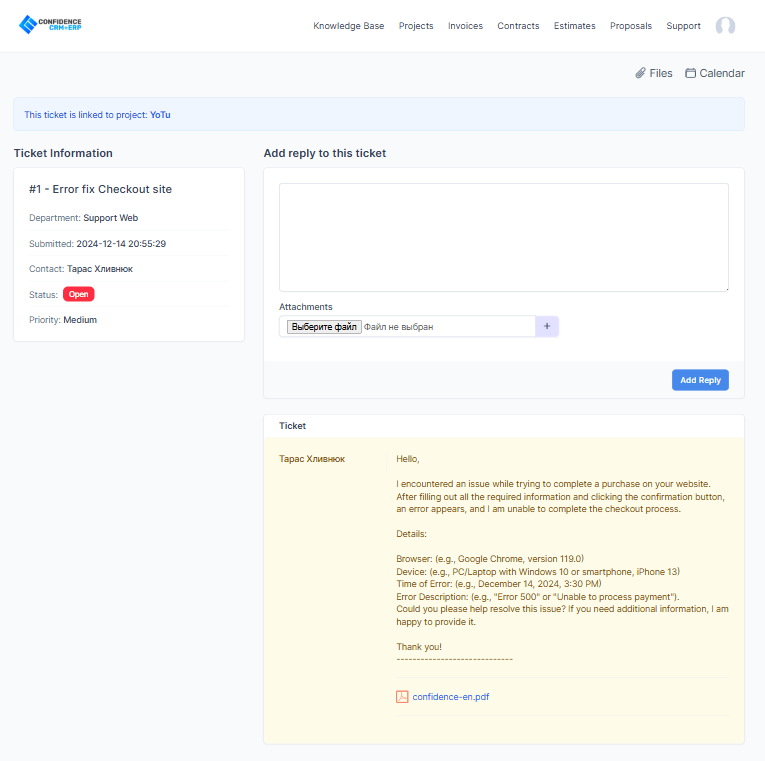Go to Support in the top navigation

tap(683, 26)
